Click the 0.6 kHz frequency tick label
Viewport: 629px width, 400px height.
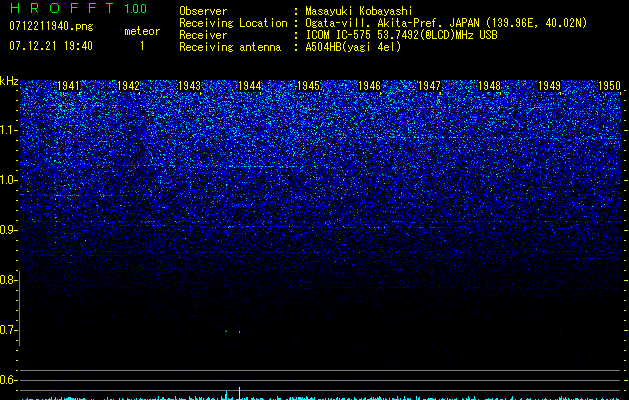(8, 380)
